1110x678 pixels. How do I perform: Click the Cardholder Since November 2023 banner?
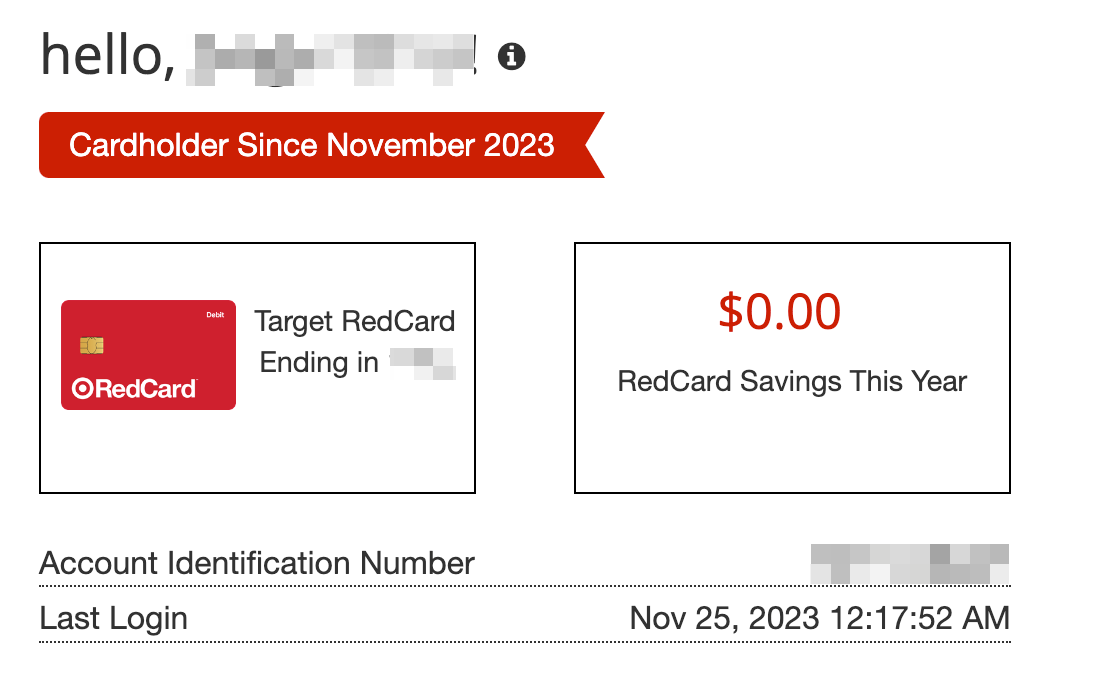point(311,145)
